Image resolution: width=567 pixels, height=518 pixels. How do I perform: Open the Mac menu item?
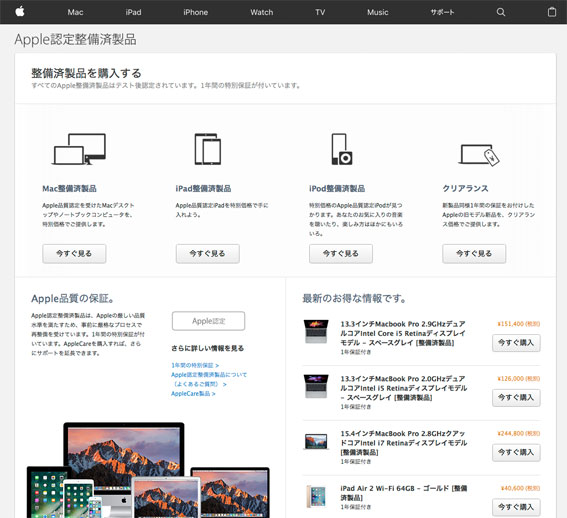[x=75, y=12]
